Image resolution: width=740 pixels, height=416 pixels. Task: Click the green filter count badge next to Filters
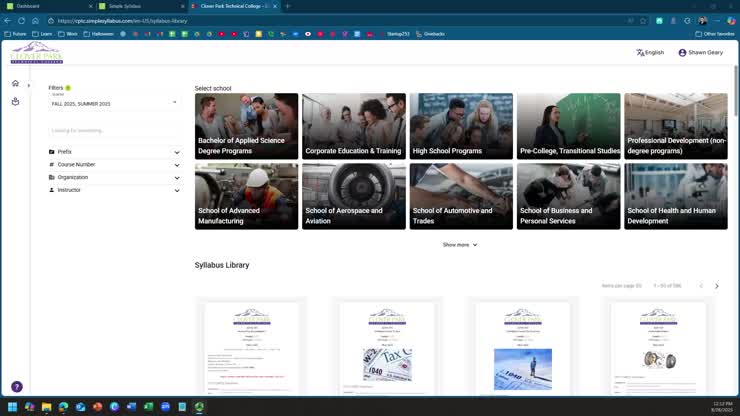[68, 88]
